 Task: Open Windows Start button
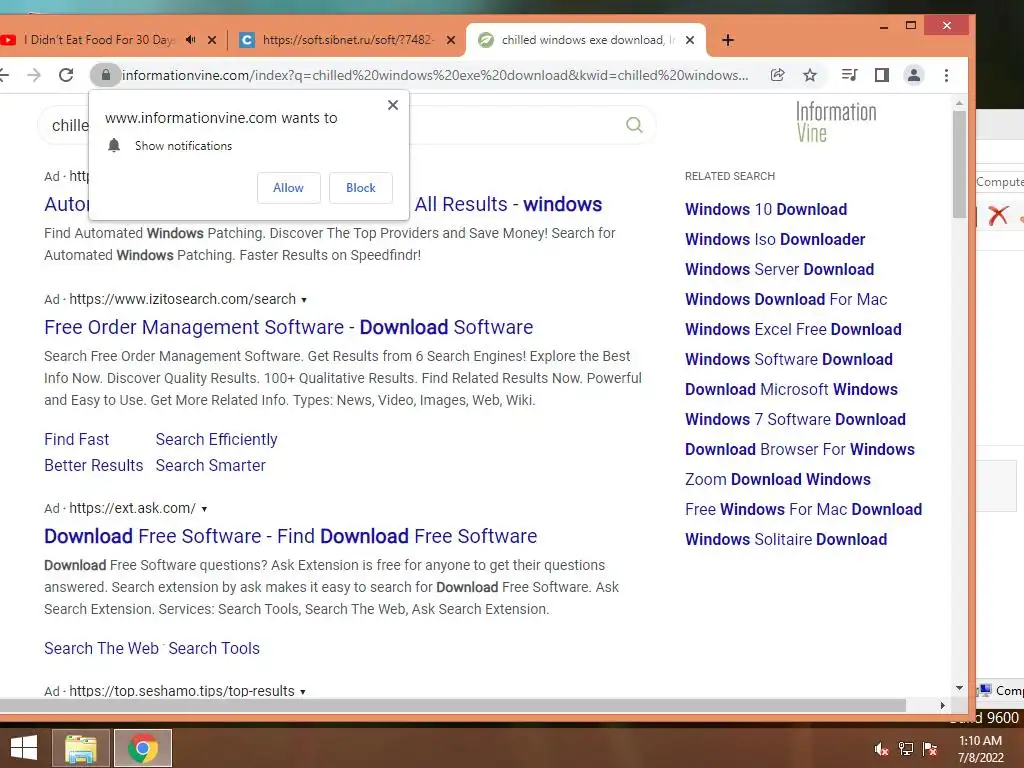[24, 748]
